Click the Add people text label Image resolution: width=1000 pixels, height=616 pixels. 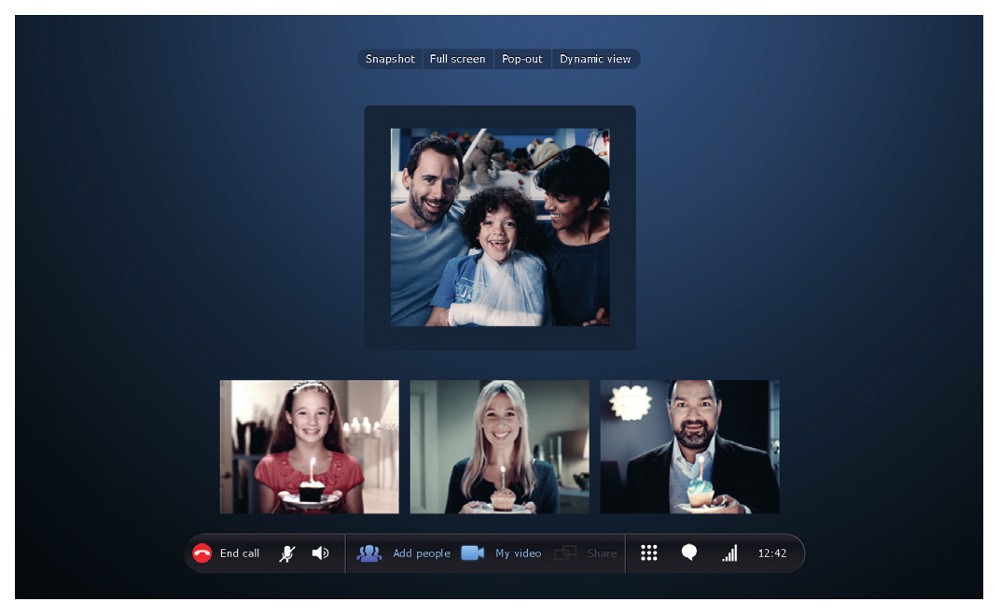coord(421,553)
